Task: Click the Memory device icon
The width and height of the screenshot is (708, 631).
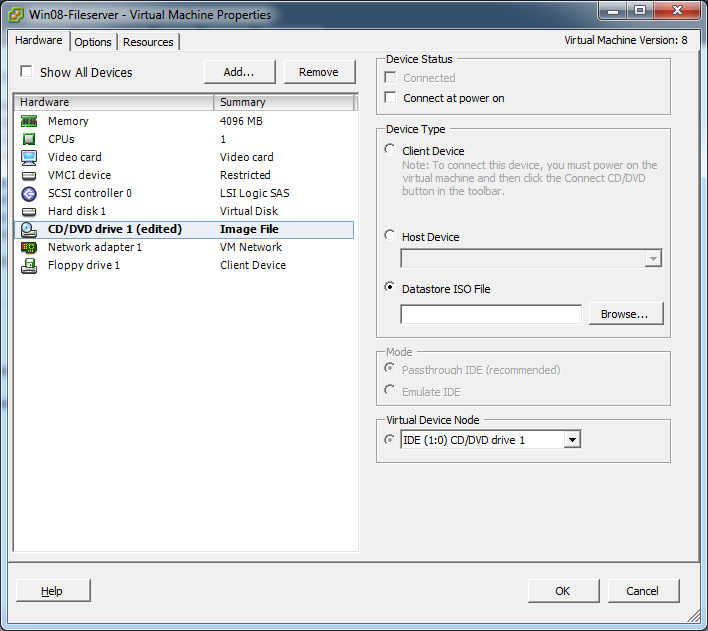Action: coord(29,121)
